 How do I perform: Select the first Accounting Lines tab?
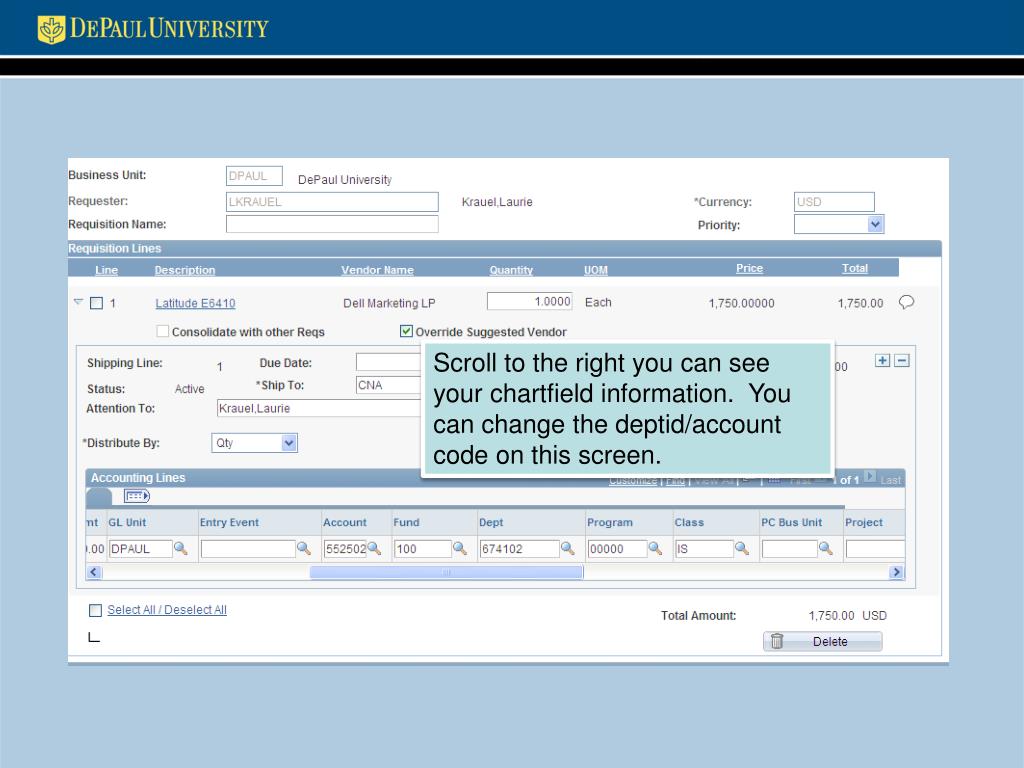click(x=99, y=497)
